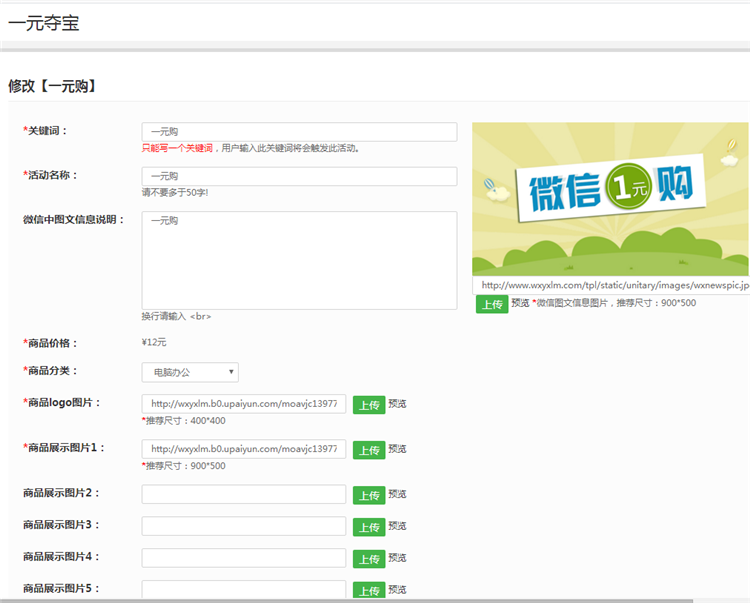This screenshot has height=603, width=750.
Task: Upload image for 商品展示图片1
Action: point(369,450)
